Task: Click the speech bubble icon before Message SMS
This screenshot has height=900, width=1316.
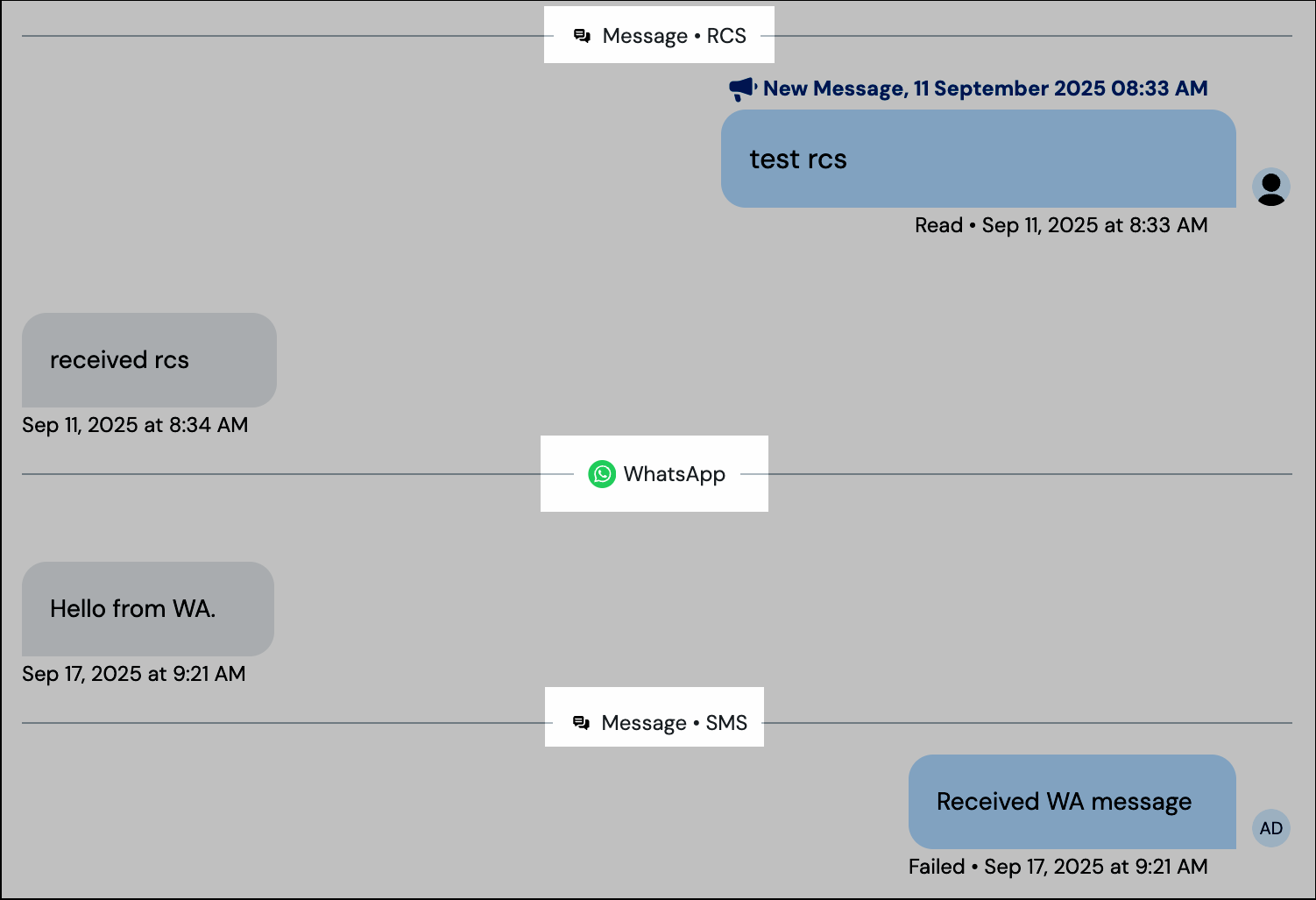Action: [x=581, y=721]
